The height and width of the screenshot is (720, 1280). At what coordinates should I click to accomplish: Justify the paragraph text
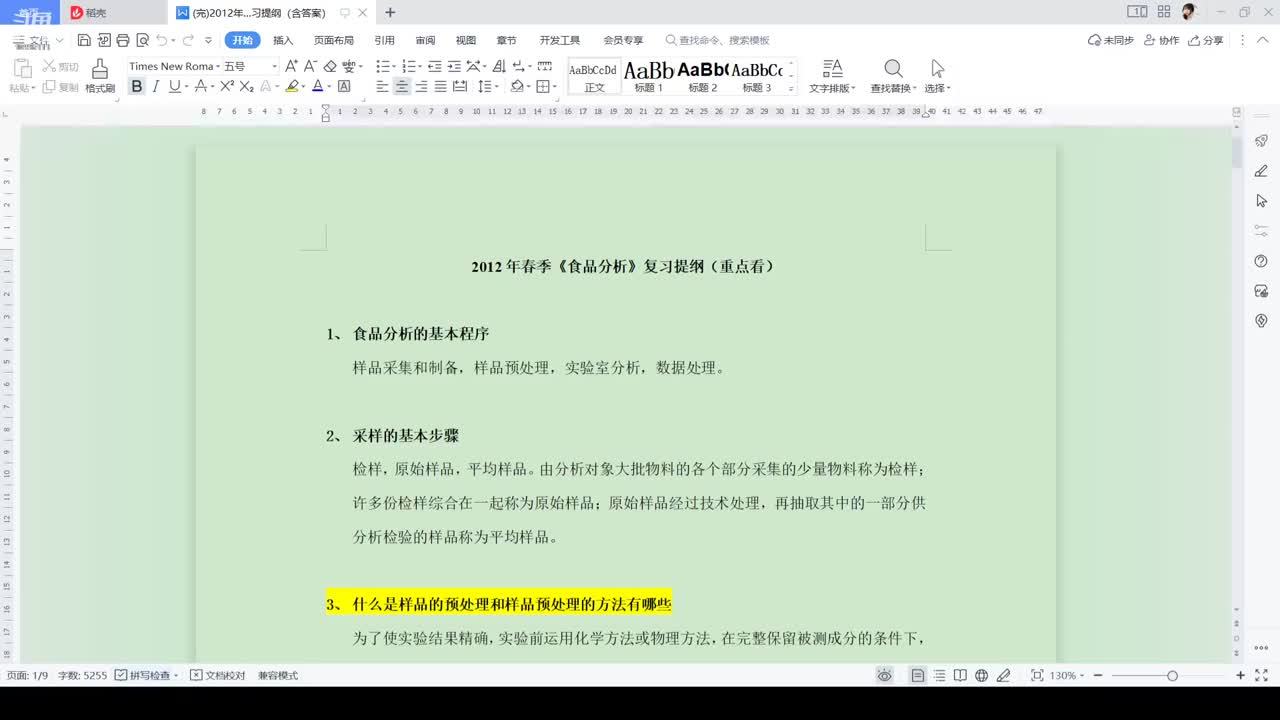coord(440,87)
